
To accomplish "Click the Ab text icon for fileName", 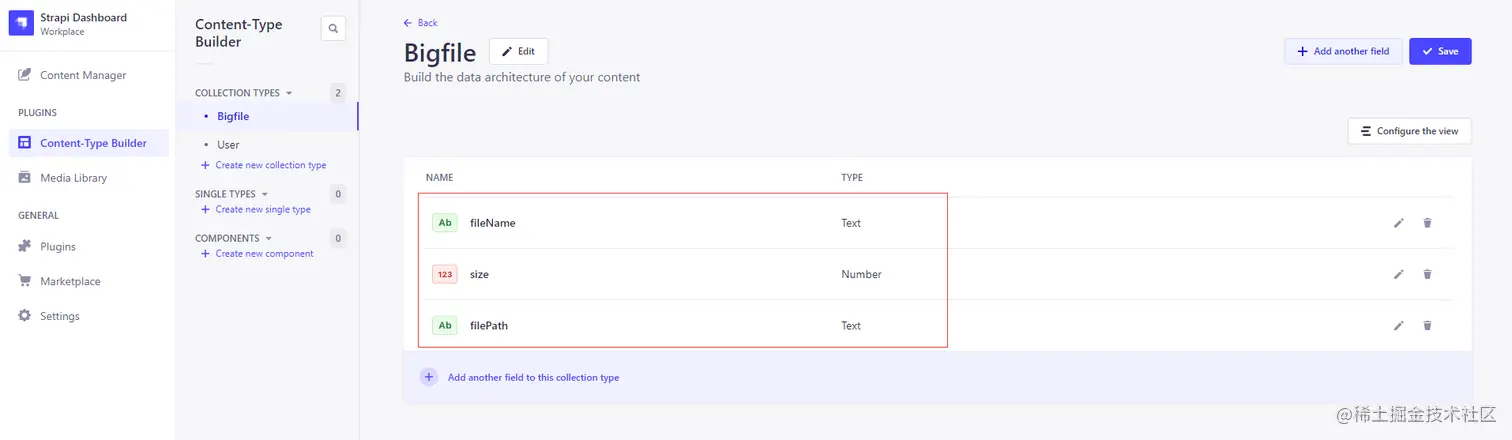I will [x=445, y=223].
